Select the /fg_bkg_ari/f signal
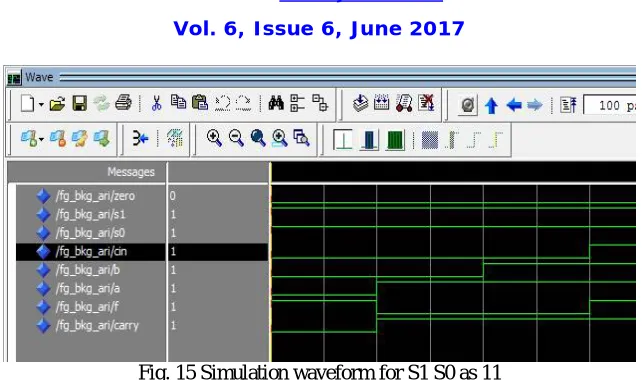 [x=87, y=307]
